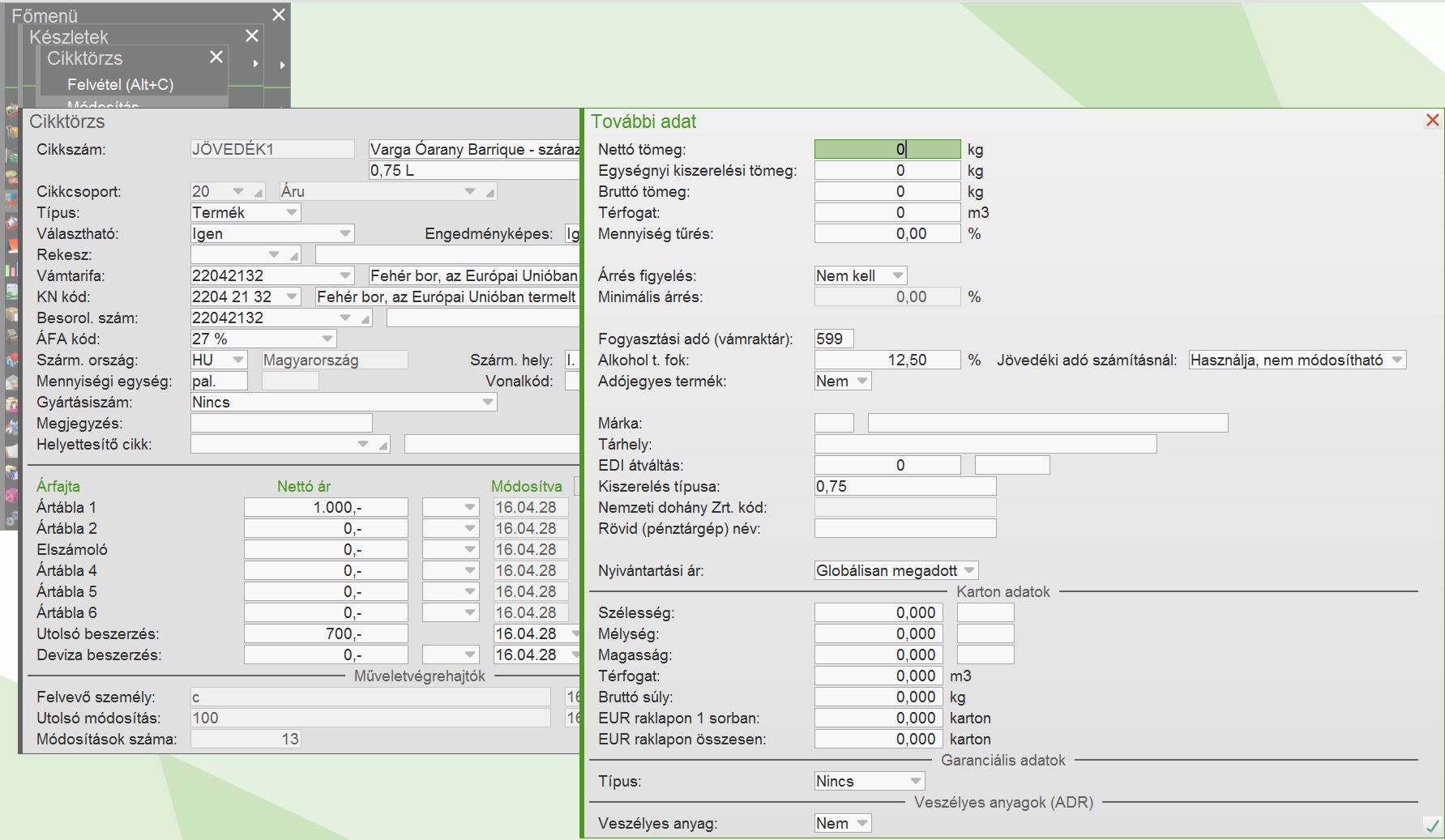Close the Főmenü menu with X
The image size is (1445, 840).
coord(278,15)
